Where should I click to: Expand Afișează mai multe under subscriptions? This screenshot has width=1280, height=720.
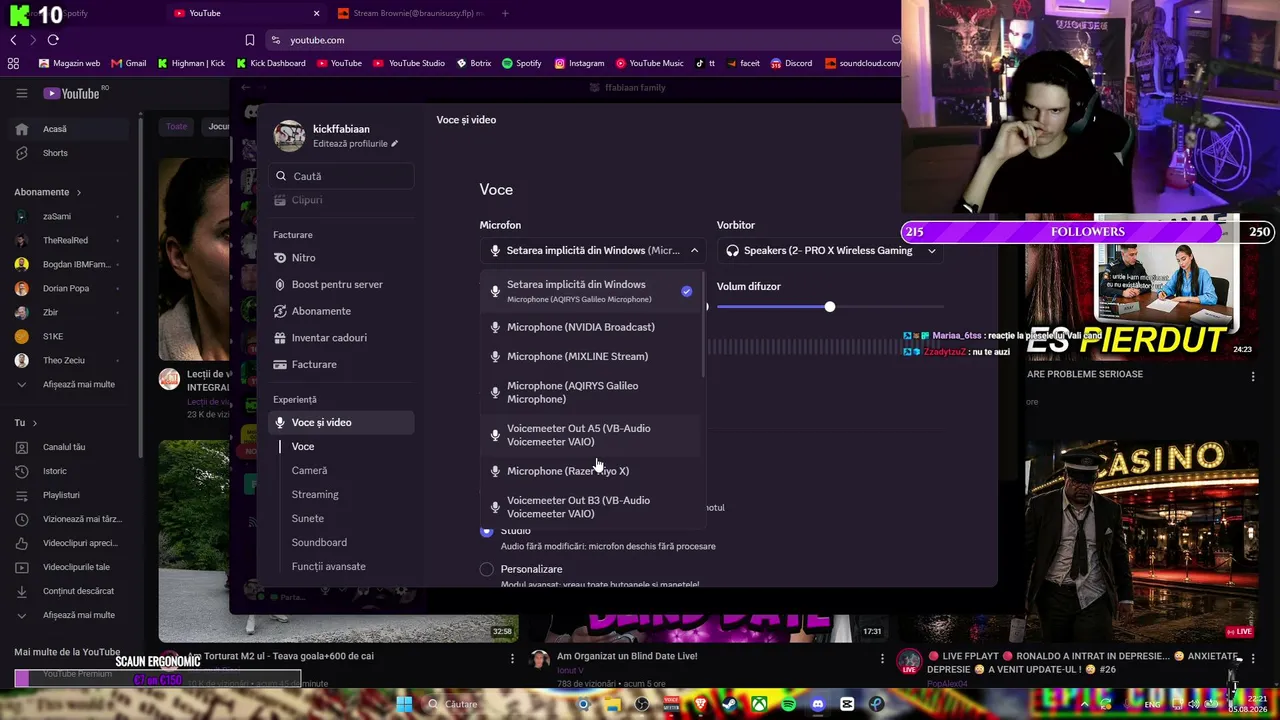coord(70,385)
